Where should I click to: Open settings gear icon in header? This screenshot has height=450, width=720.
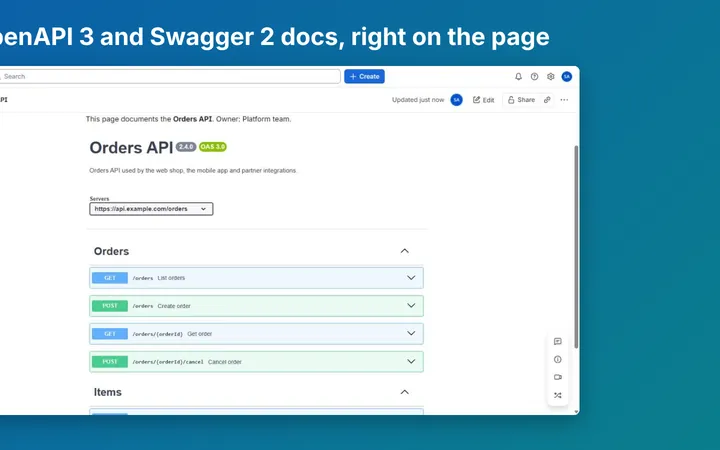tap(551, 77)
